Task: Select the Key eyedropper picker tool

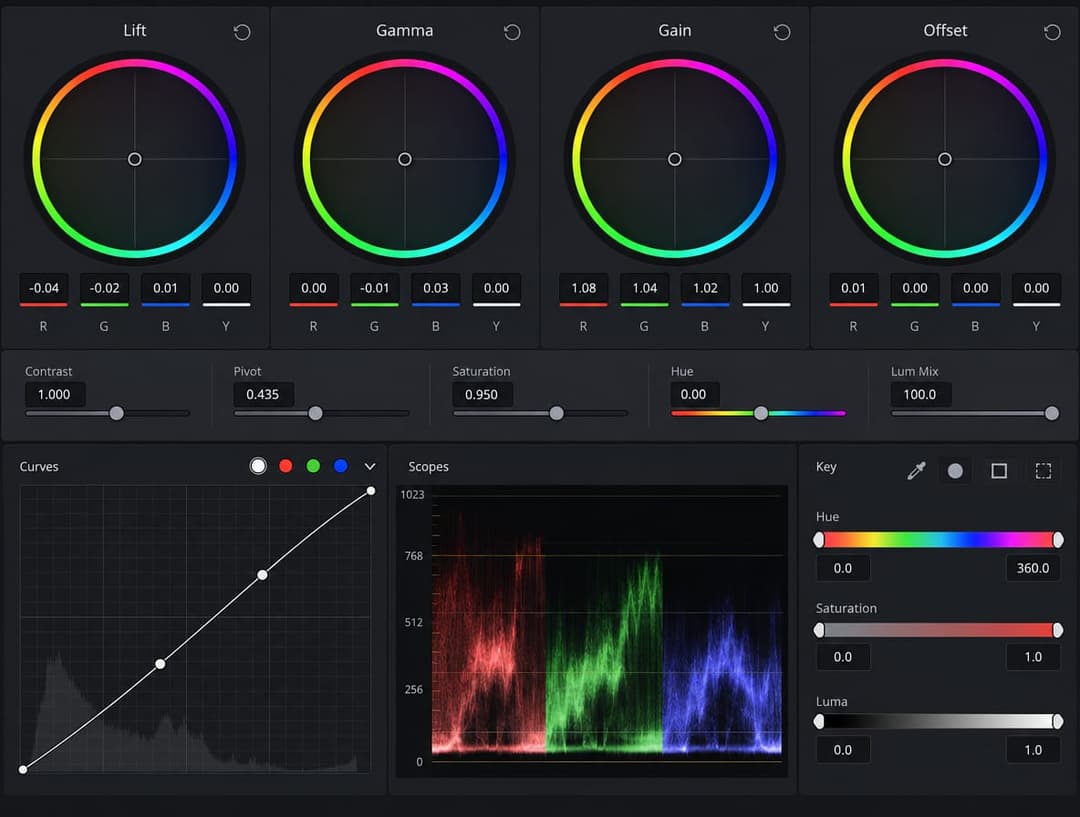Action: pos(916,470)
